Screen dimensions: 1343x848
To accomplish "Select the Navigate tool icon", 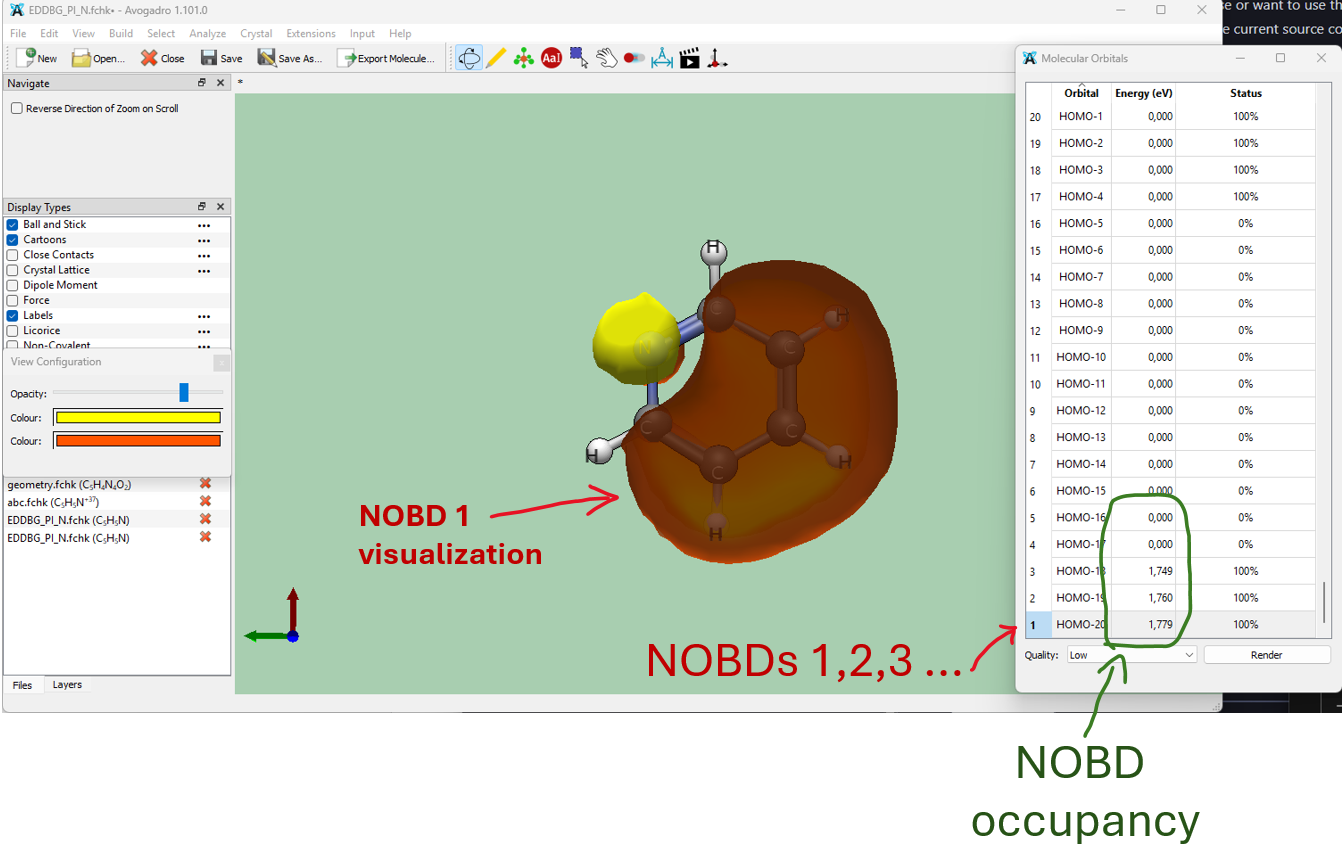I will pos(469,58).
